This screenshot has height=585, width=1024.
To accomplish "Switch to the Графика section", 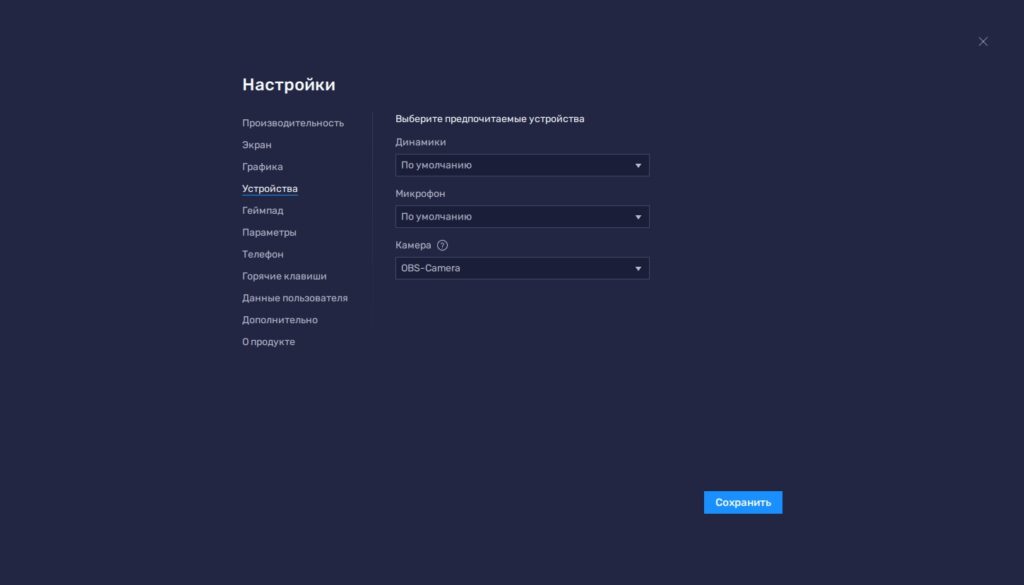I will coord(262,166).
